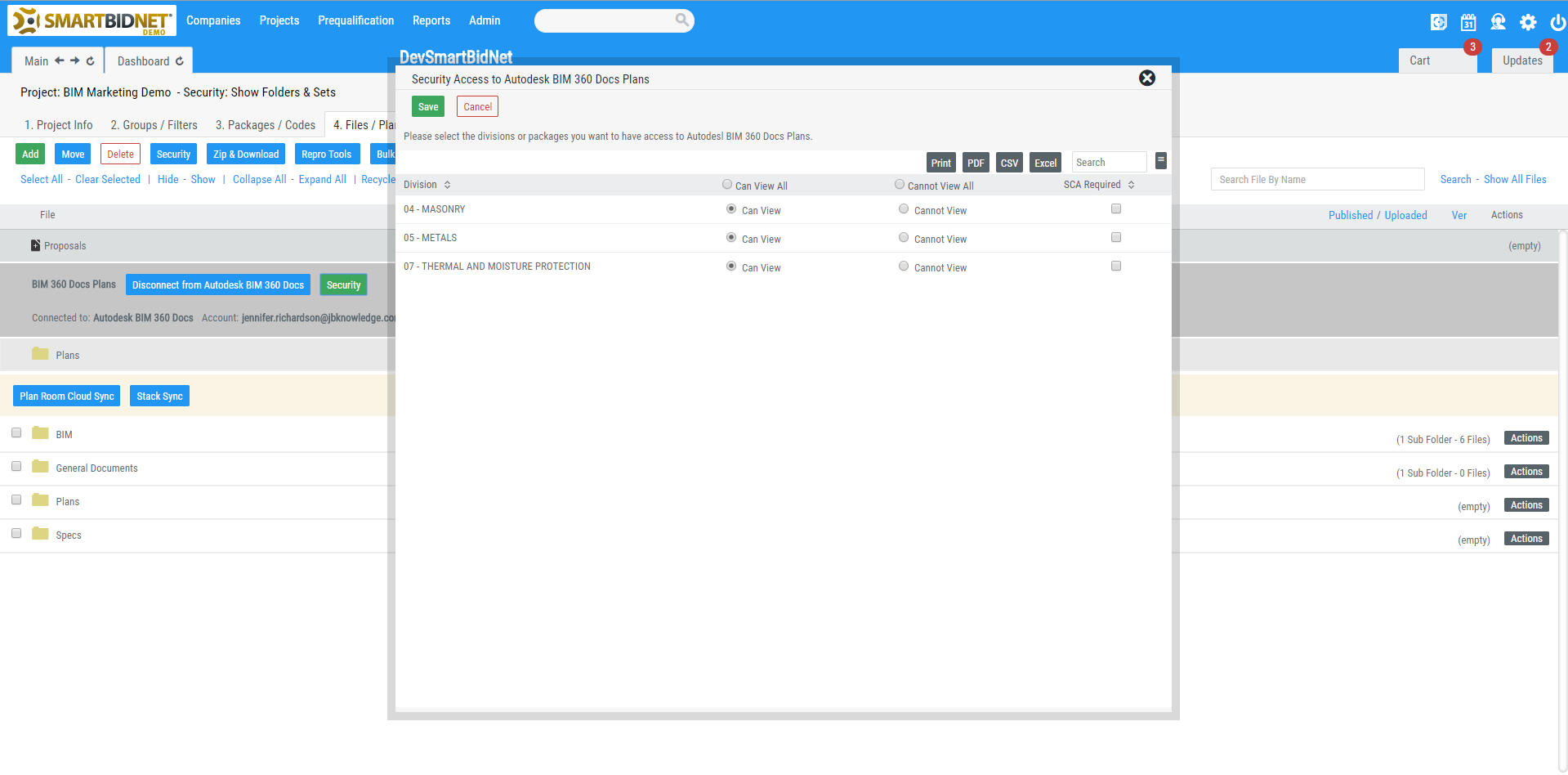
Task: Click the power logout icon
Action: click(x=1557, y=22)
